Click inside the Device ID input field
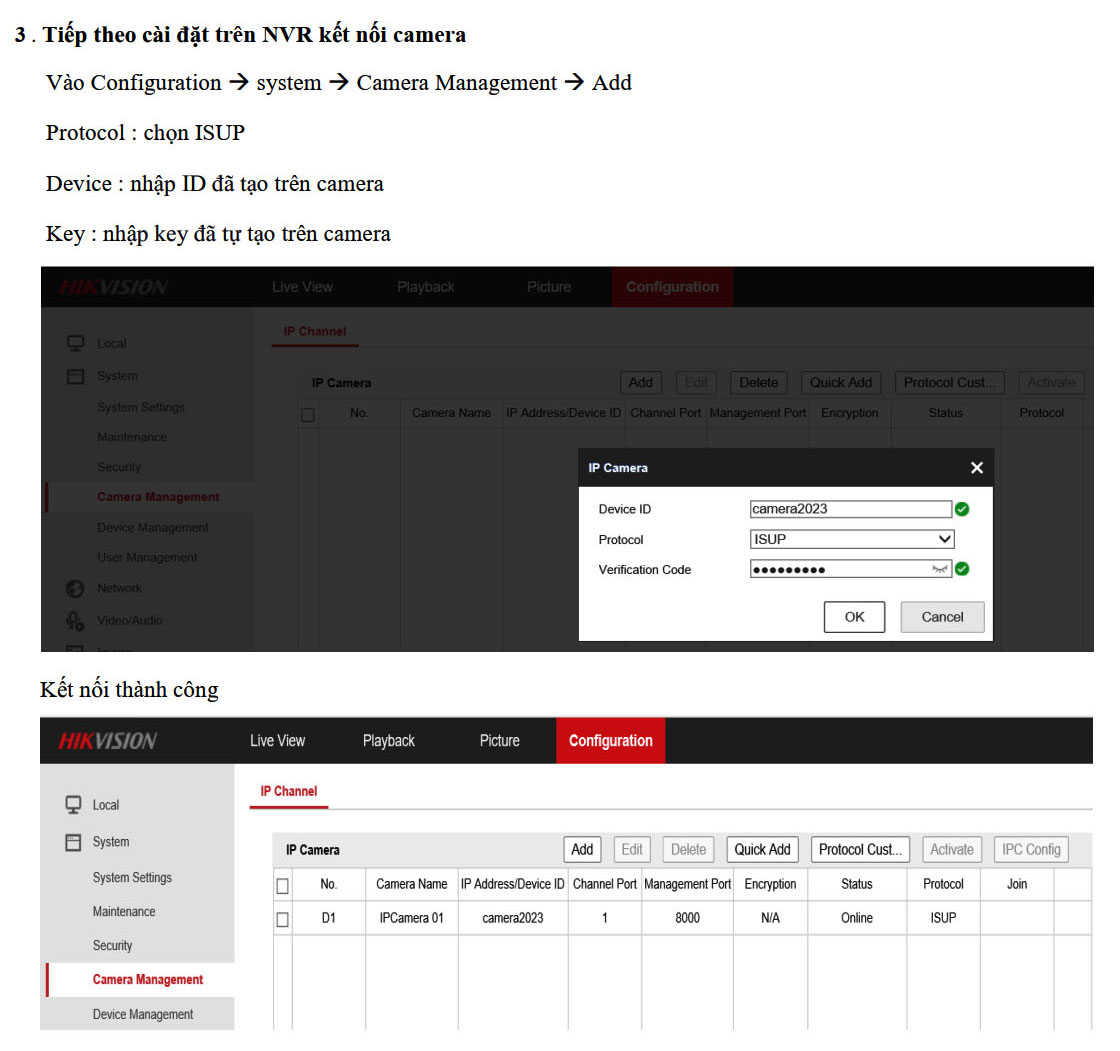 click(849, 509)
